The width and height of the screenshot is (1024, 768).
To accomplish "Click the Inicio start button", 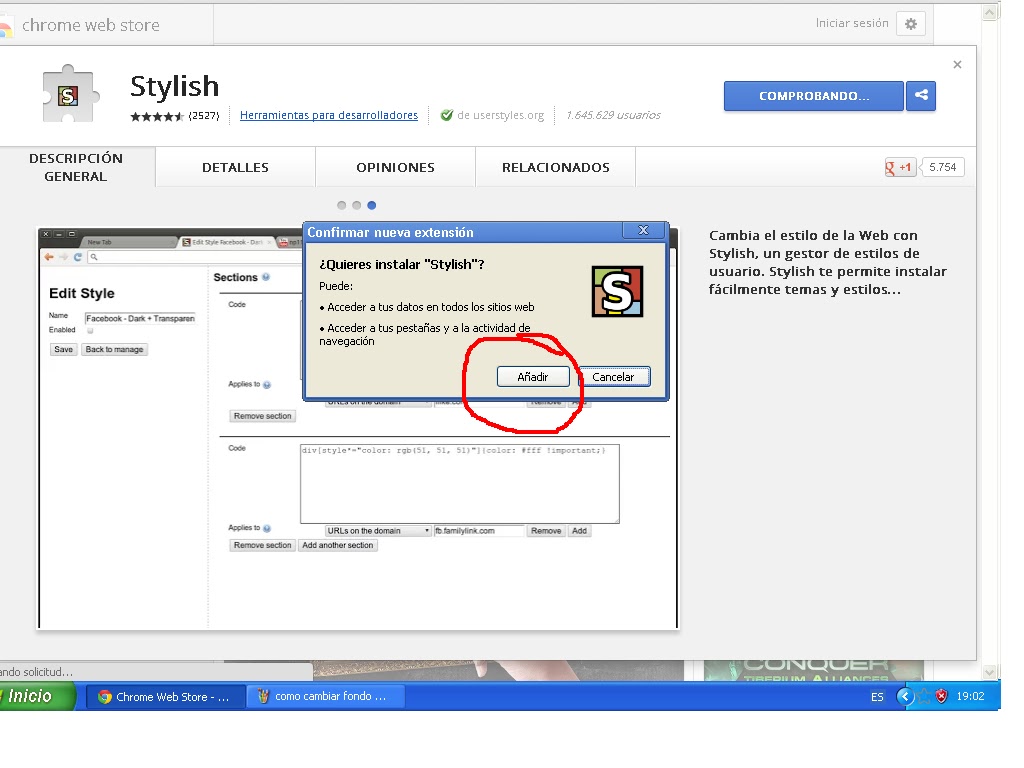I will 37,696.
